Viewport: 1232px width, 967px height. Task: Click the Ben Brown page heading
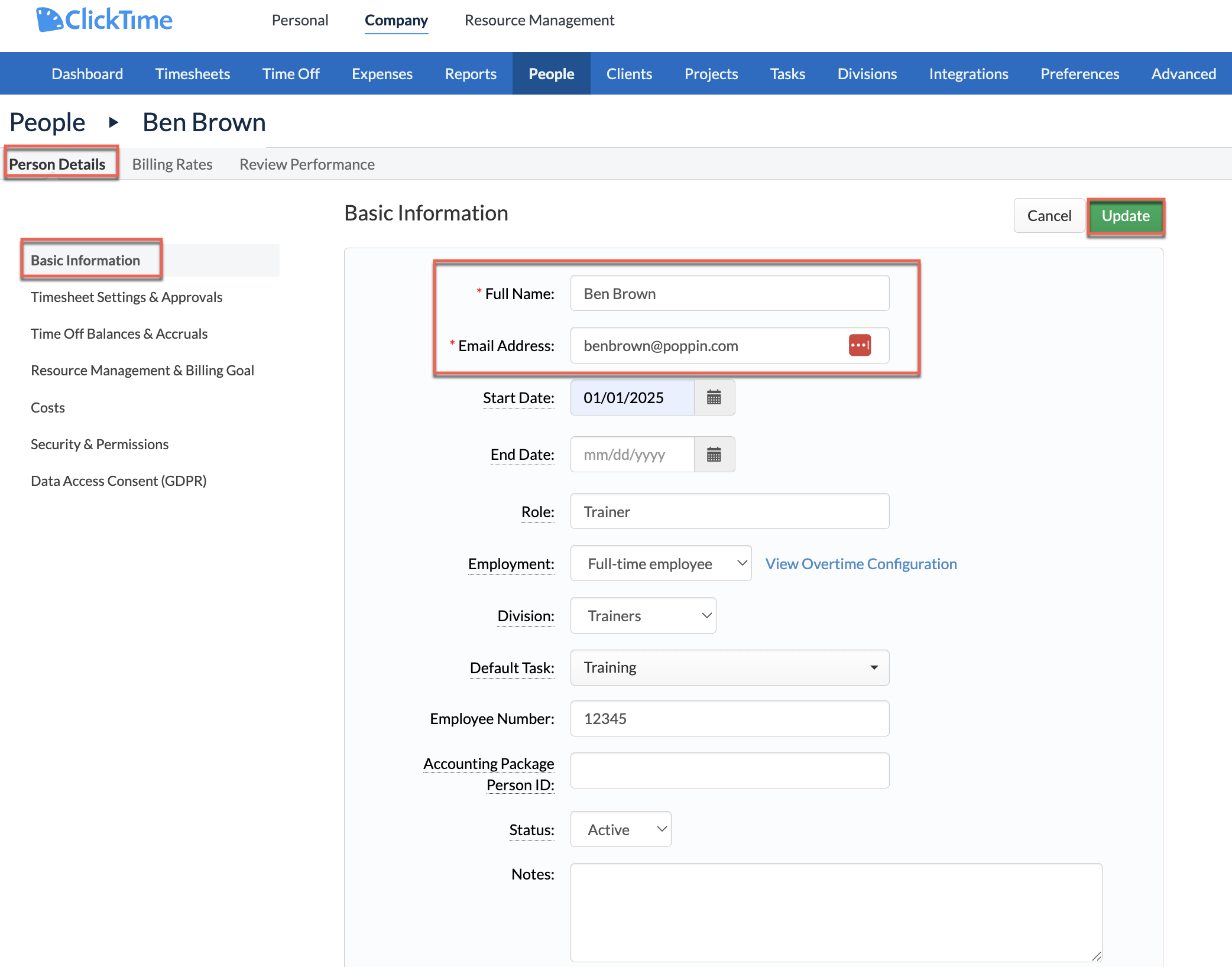[204, 123]
